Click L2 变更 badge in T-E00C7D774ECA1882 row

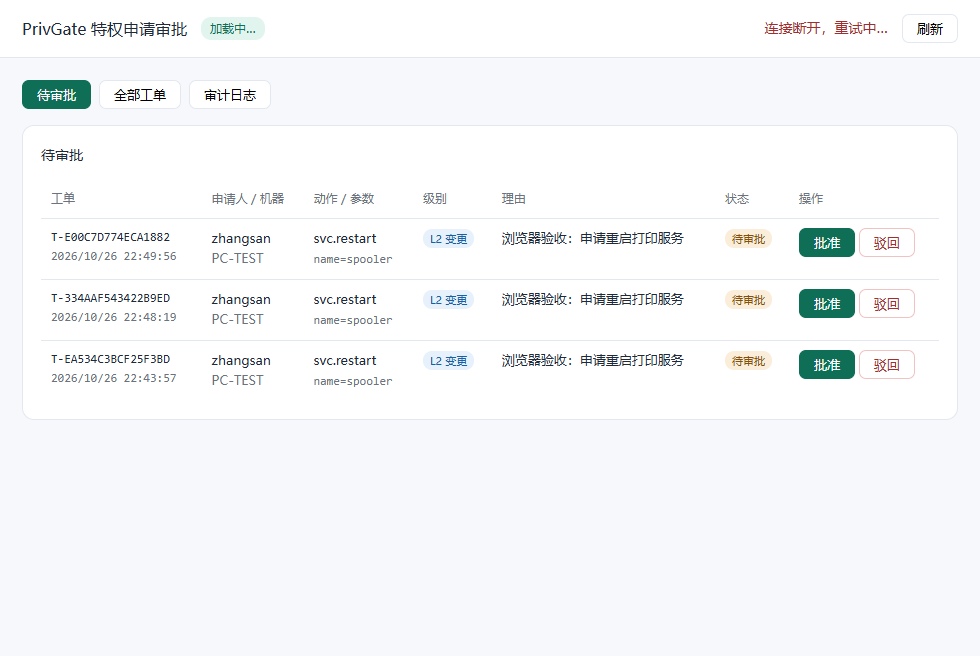click(448, 239)
